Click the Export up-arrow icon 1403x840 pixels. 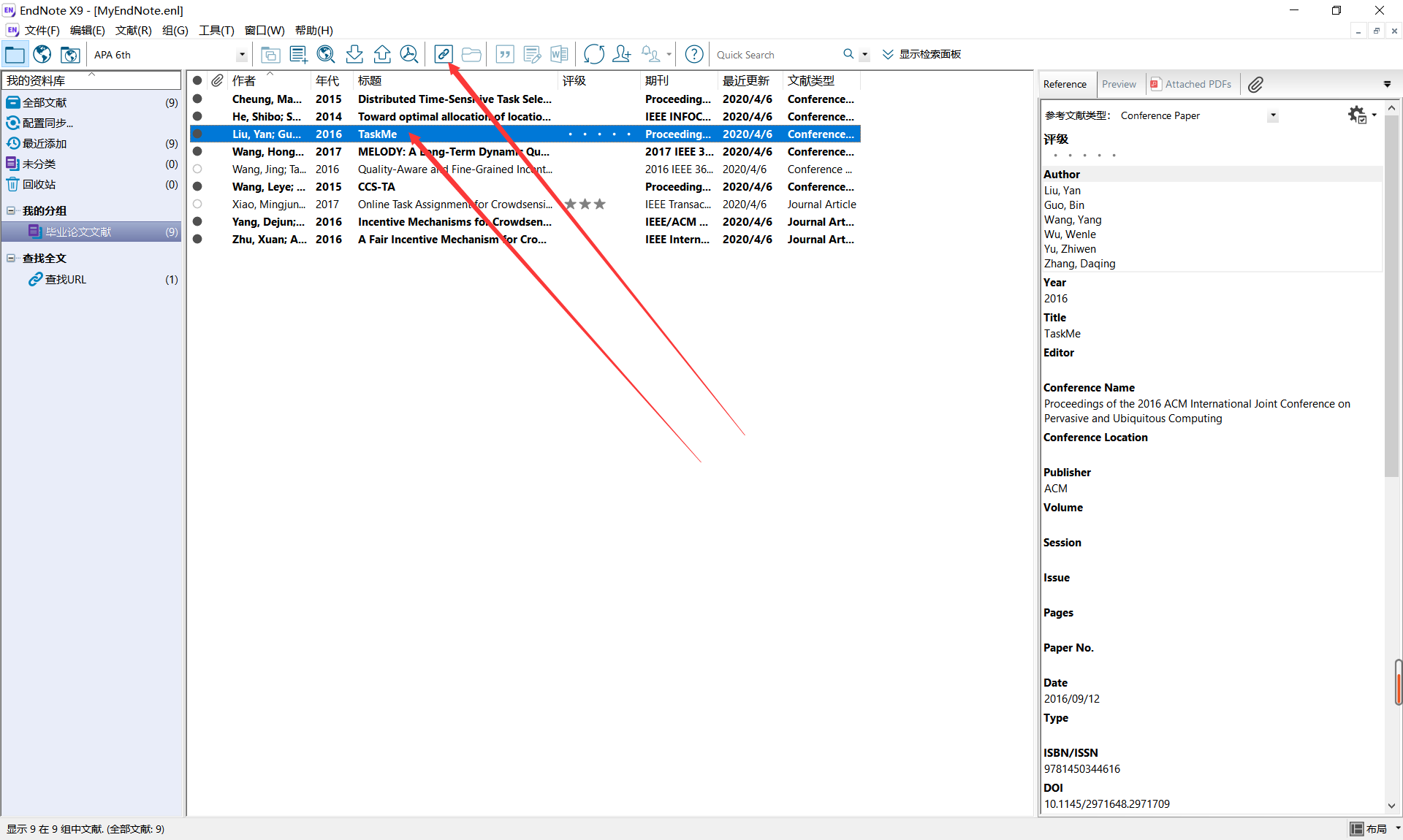point(382,54)
